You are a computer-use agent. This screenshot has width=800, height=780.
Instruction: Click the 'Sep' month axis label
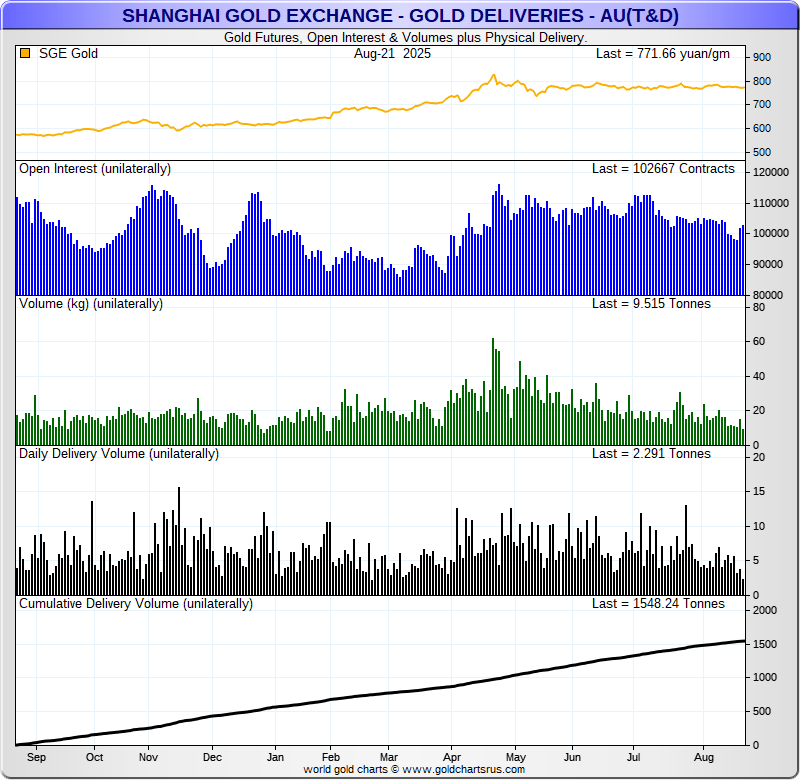click(36, 757)
